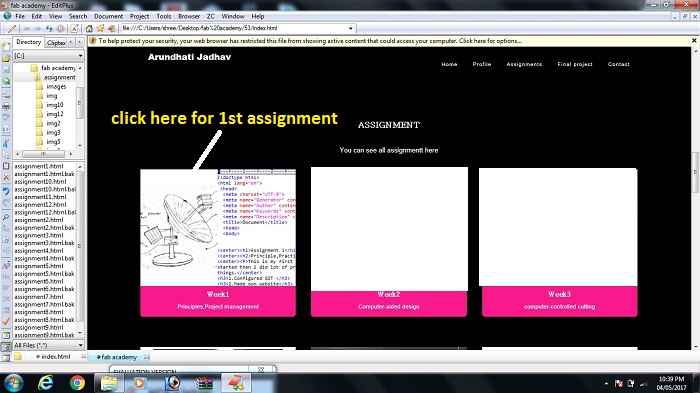Select file assignment11.html in the list

(x=40, y=197)
